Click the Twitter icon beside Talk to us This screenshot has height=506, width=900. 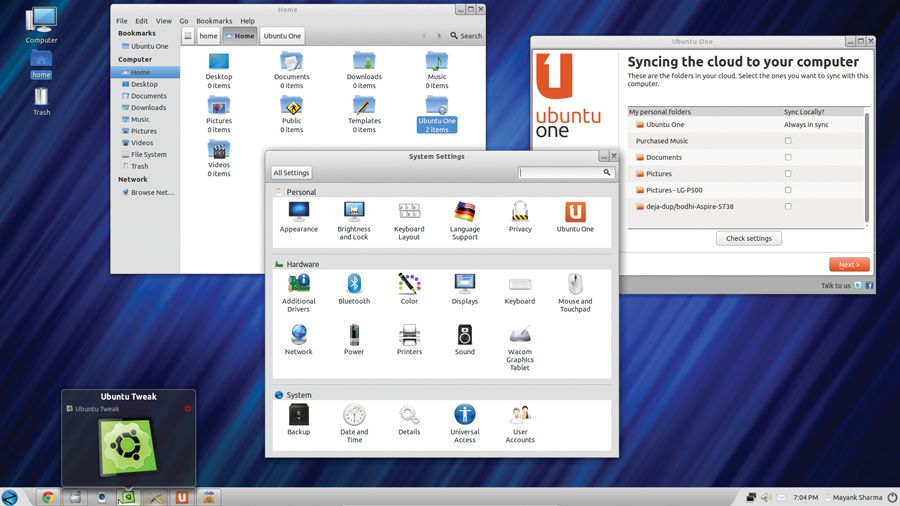pos(858,285)
